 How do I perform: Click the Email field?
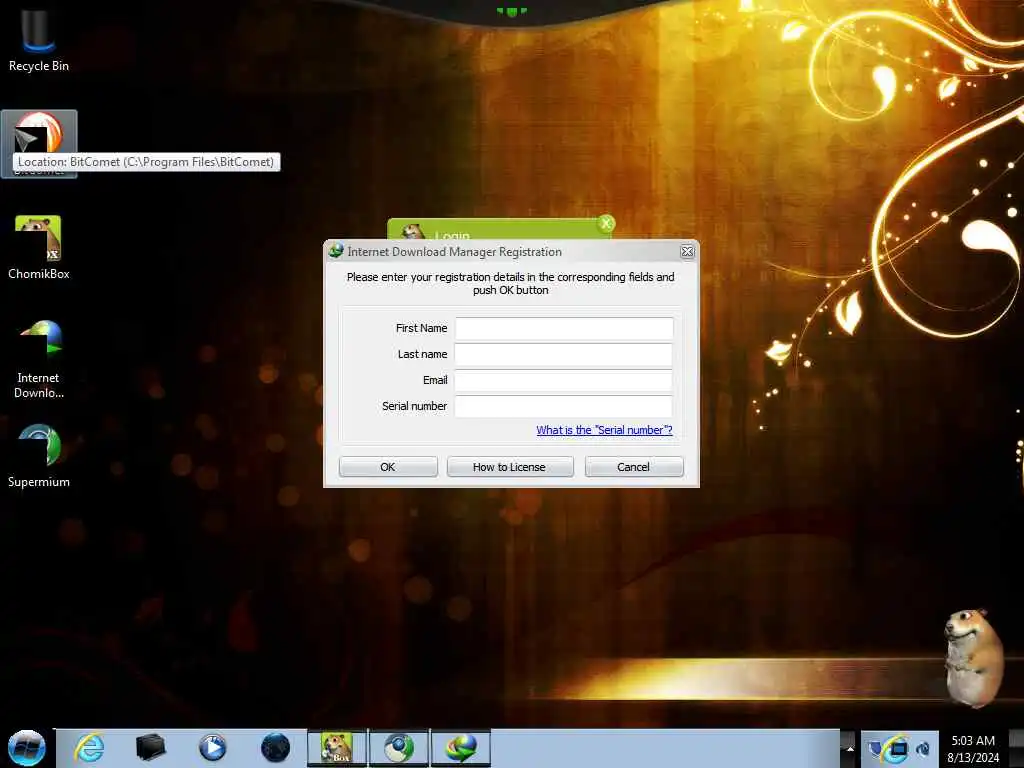[x=564, y=380]
